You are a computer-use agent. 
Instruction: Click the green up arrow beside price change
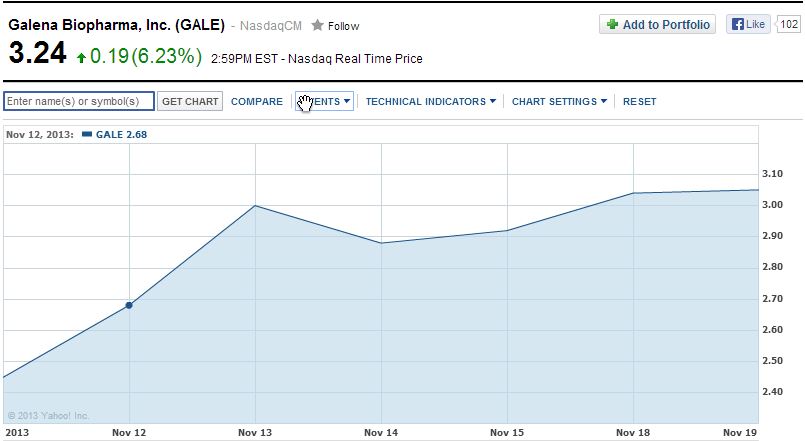coord(81,59)
